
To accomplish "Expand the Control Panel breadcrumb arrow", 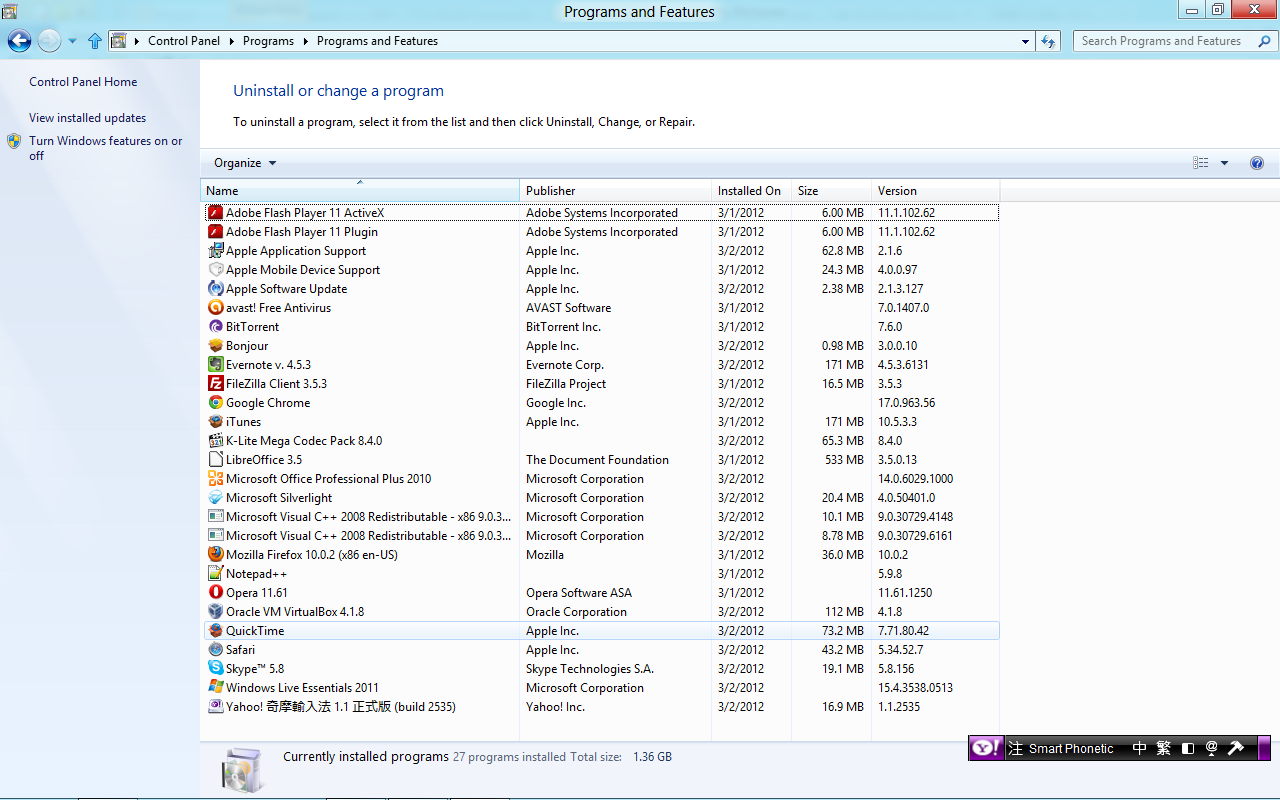I will coord(231,41).
